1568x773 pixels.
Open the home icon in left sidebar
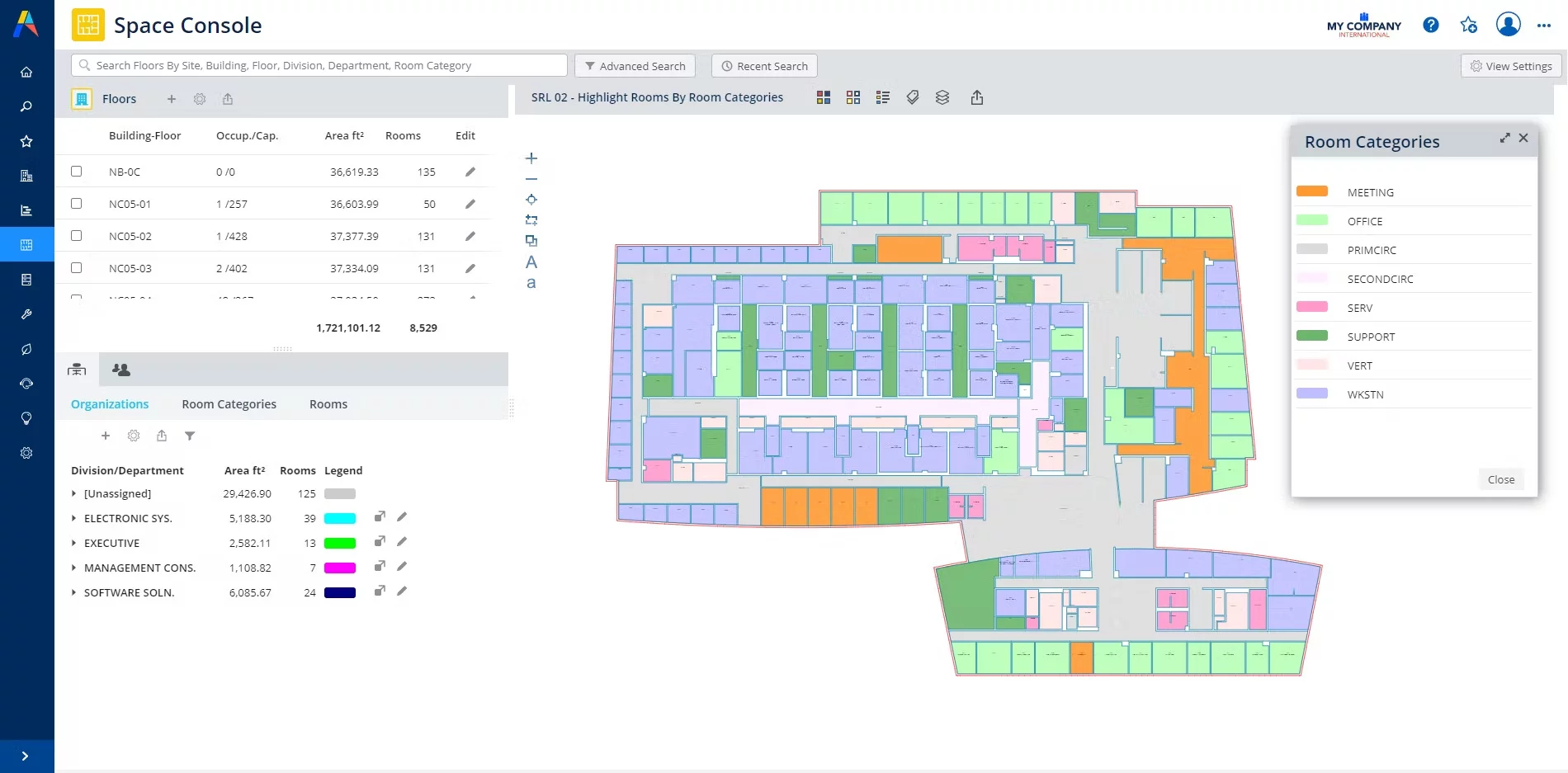pyautogui.click(x=26, y=72)
